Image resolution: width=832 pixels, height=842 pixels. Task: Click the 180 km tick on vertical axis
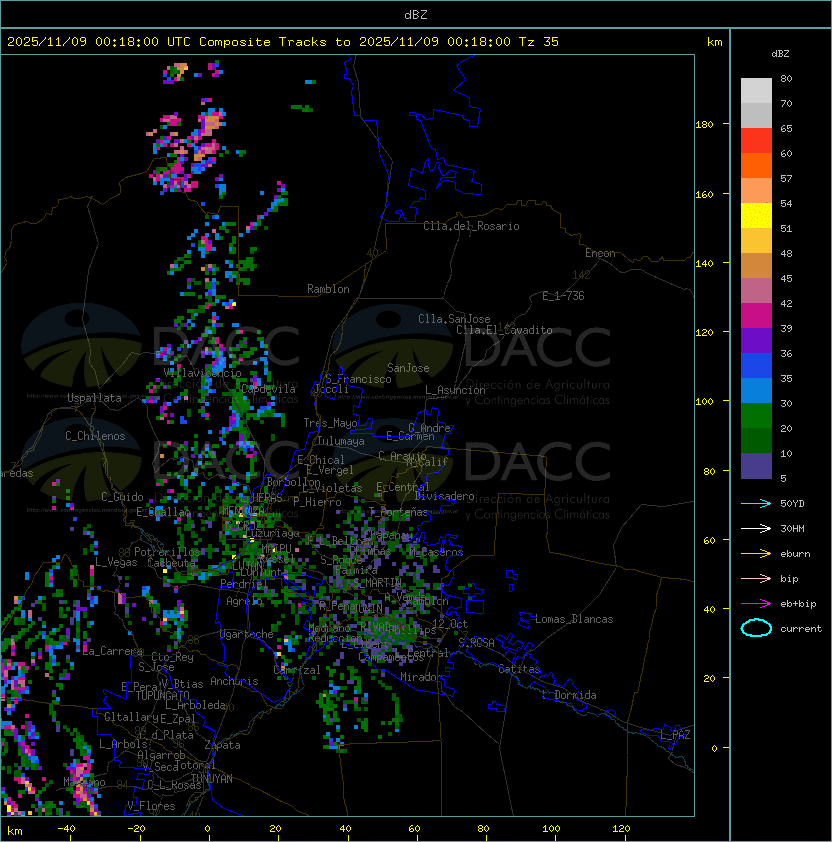704,125
